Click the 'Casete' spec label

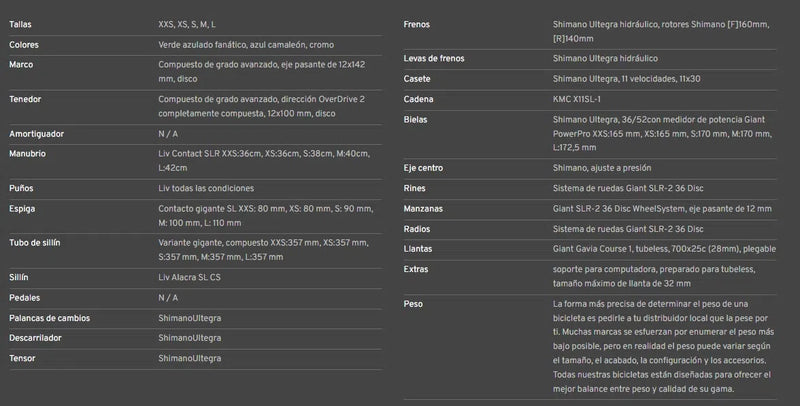417,79
